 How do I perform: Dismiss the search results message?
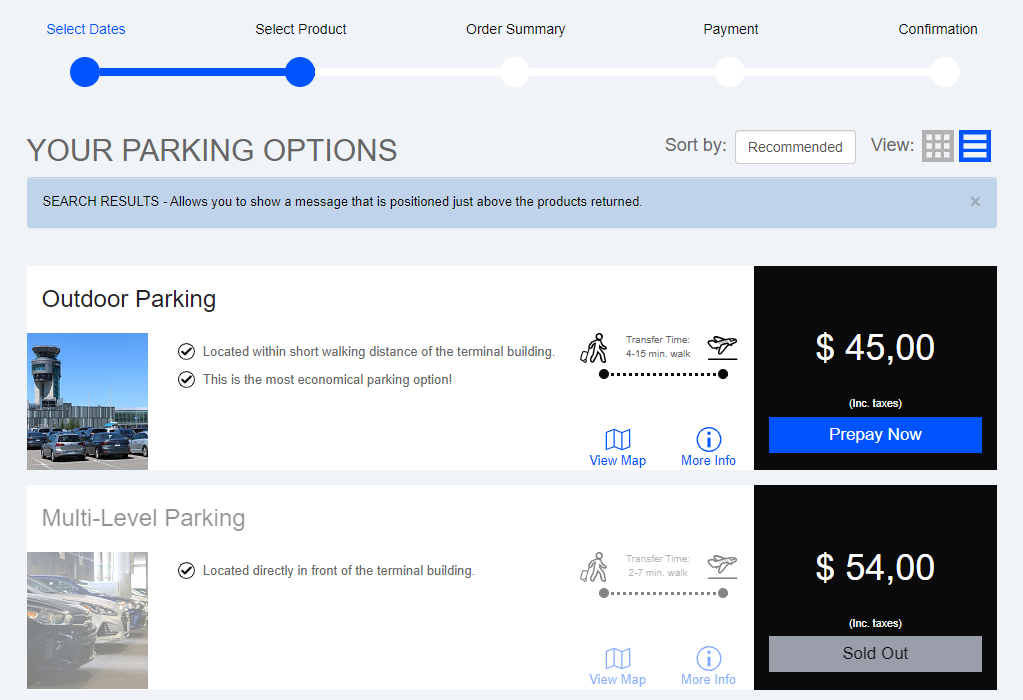(974, 201)
